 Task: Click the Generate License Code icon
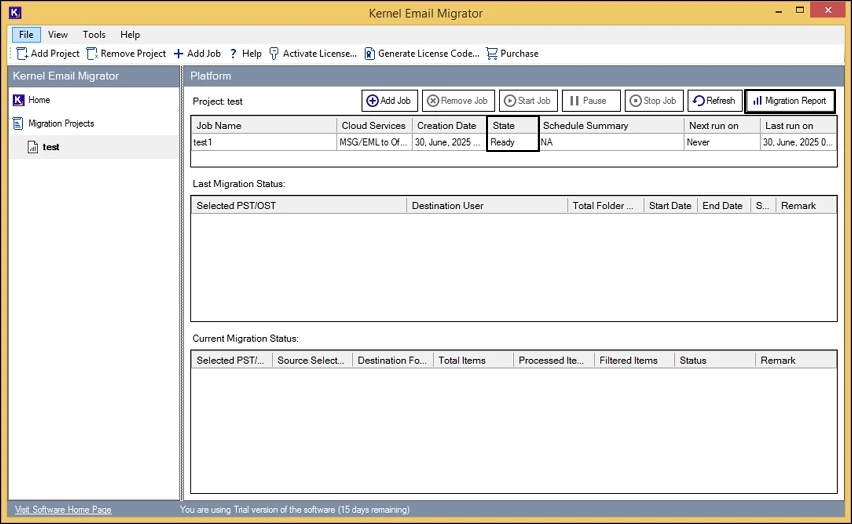pos(369,53)
